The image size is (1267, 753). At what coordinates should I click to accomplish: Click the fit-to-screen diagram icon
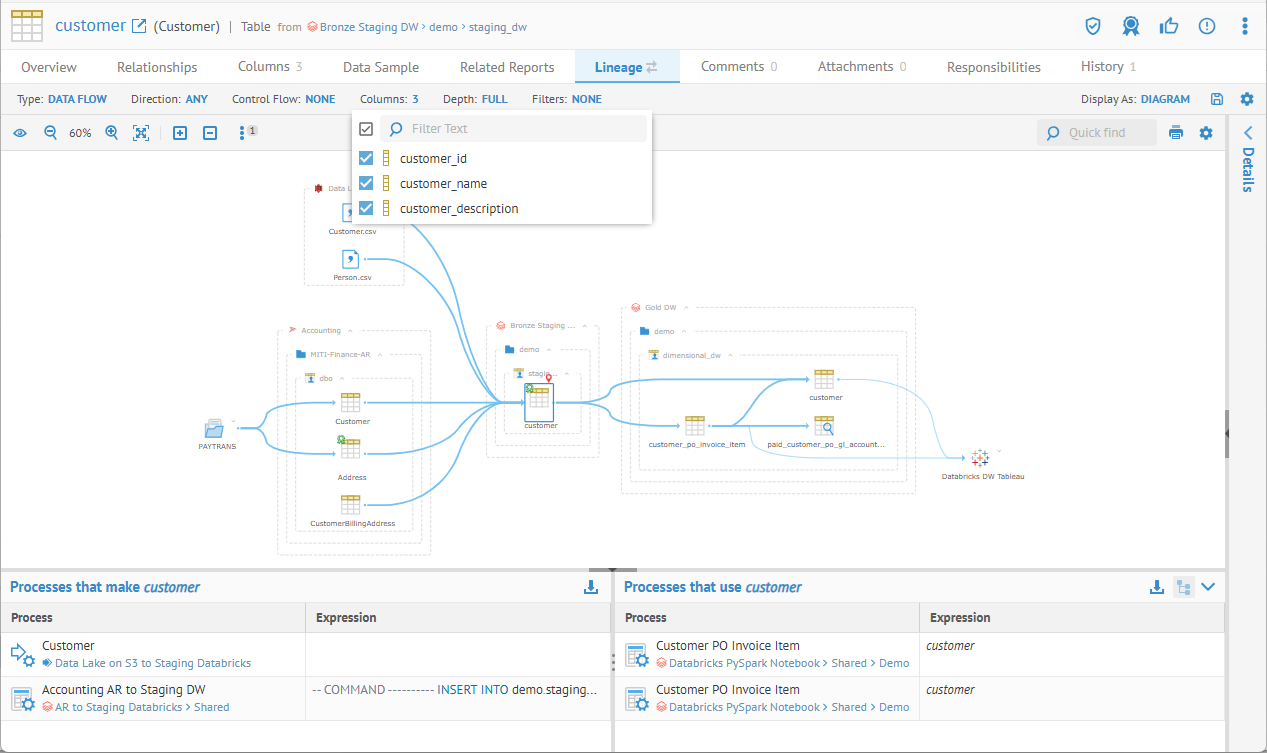pyautogui.click(x=141, y=133)
